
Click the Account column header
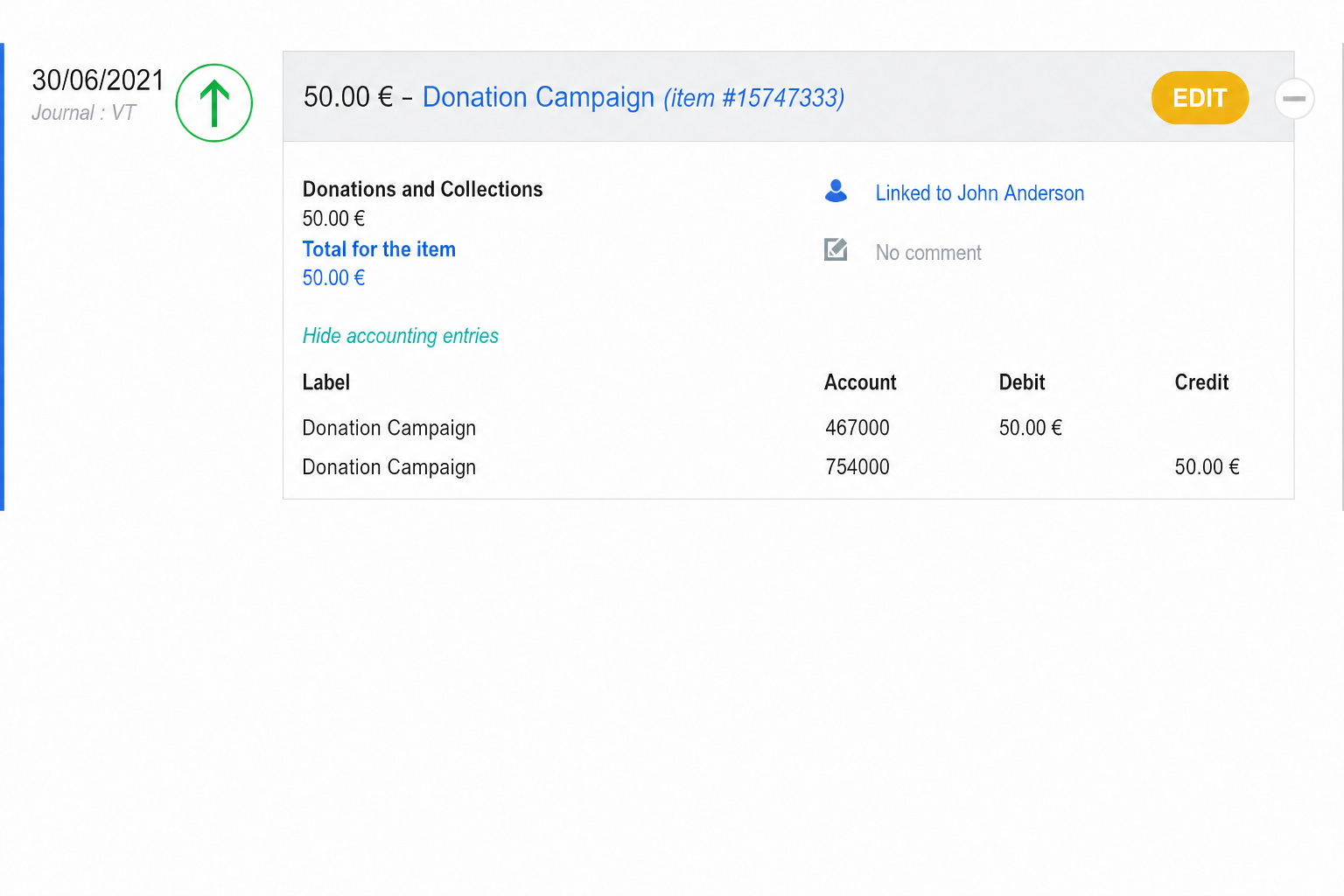tap(860, 382)
